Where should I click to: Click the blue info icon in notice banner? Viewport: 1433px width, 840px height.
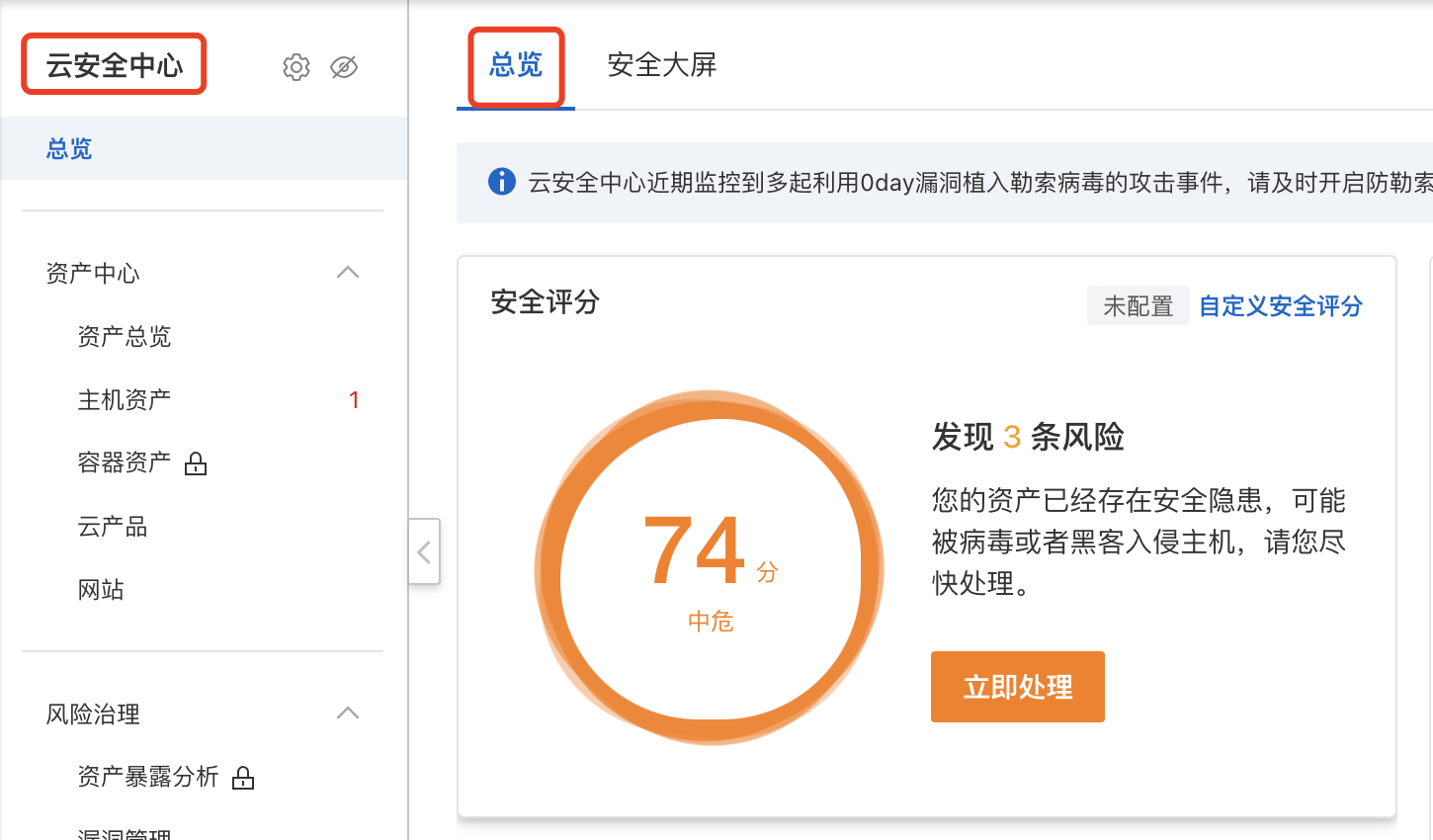pos(502,182)
